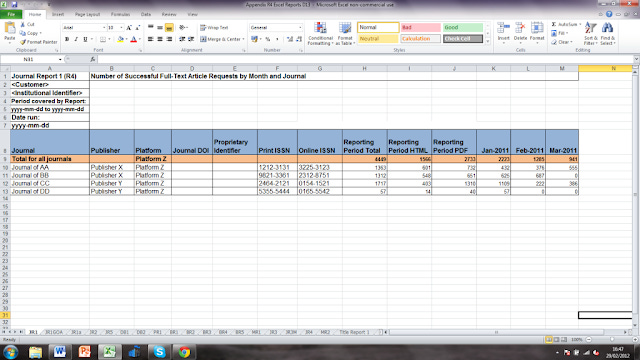Click the AutoSum sigma icon
This screenshot has height=360, width=640.
click(x=554, y=24)
